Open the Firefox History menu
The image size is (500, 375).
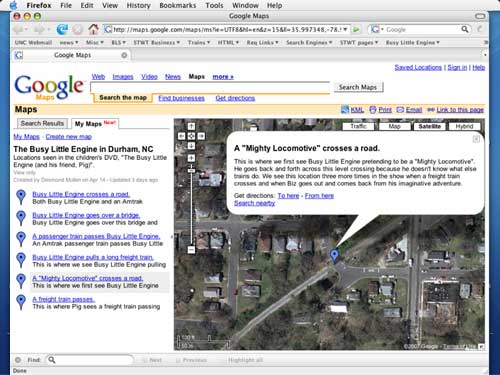pos(138,5)
